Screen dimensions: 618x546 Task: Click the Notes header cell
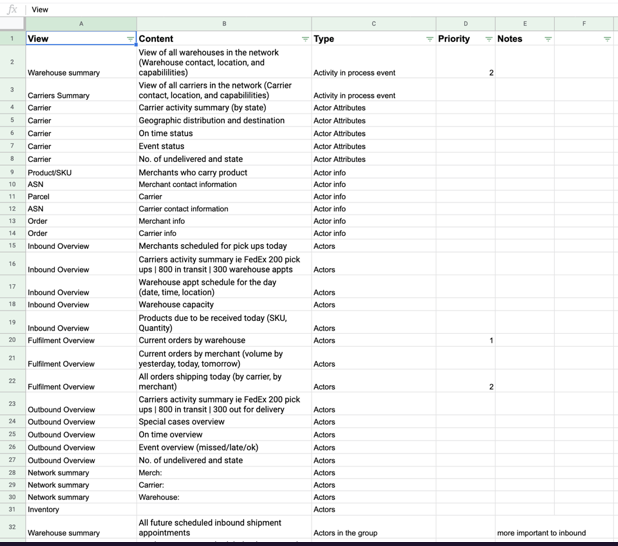tap(525, 39)
